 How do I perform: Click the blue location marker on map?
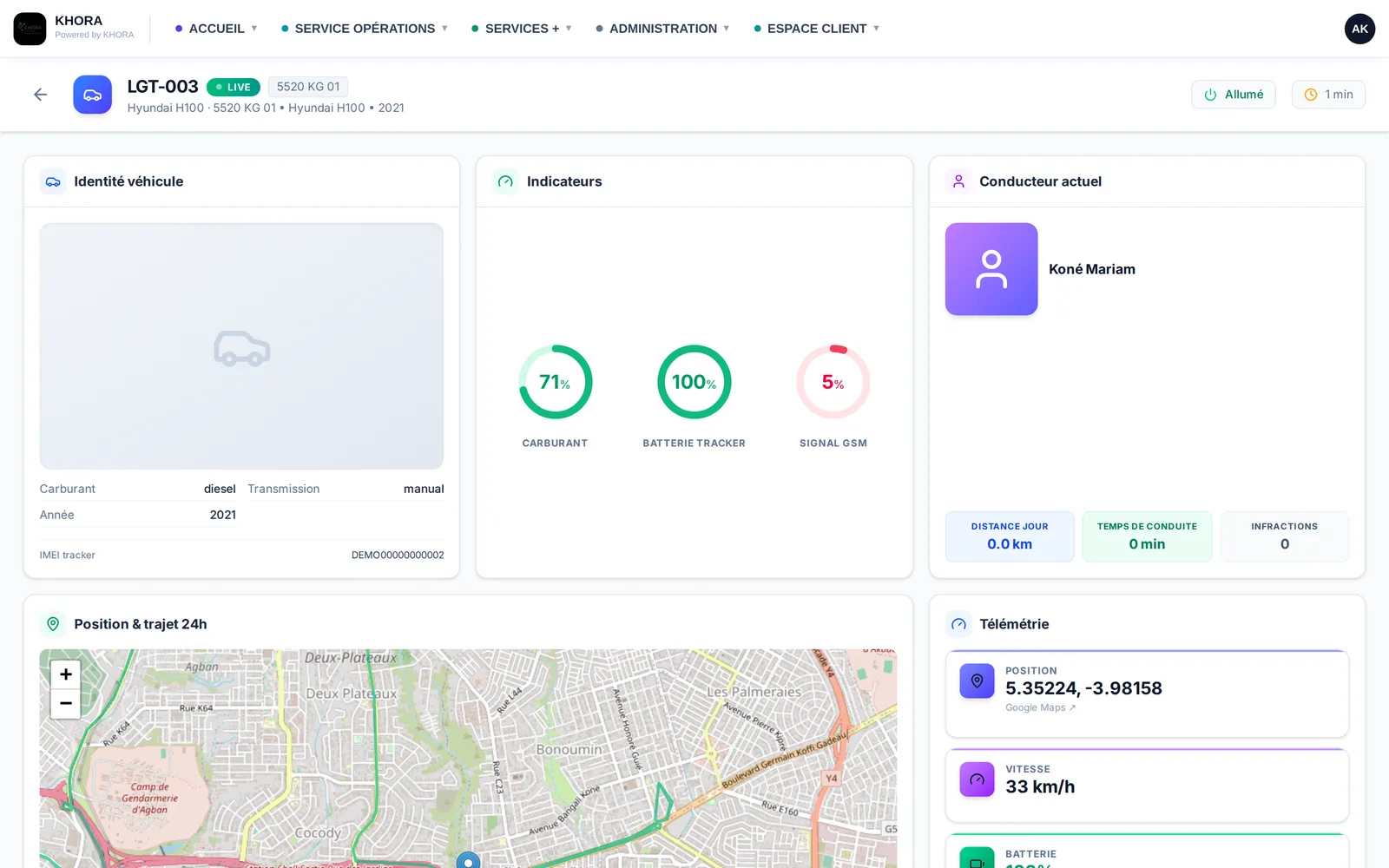click(468, 861)
